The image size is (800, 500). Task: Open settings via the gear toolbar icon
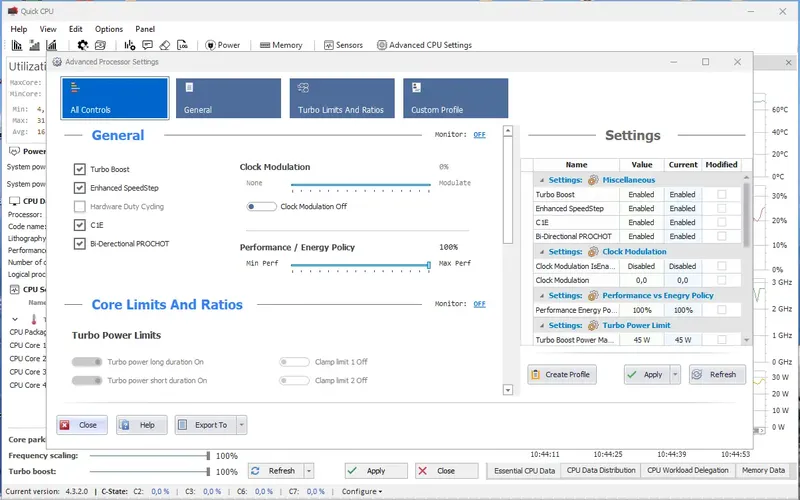(x=83, y=45)
